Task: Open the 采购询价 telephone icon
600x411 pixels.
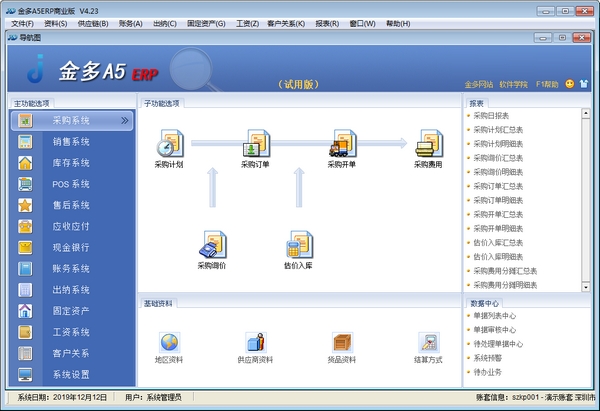Action: tap(213, 244)
